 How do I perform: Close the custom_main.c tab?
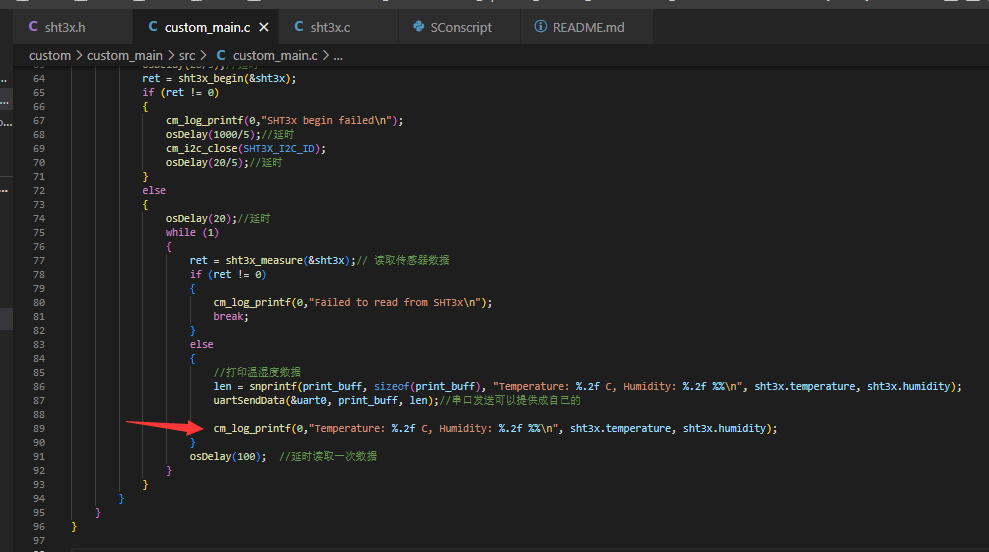pyautogui.click(x=264, y=27)
